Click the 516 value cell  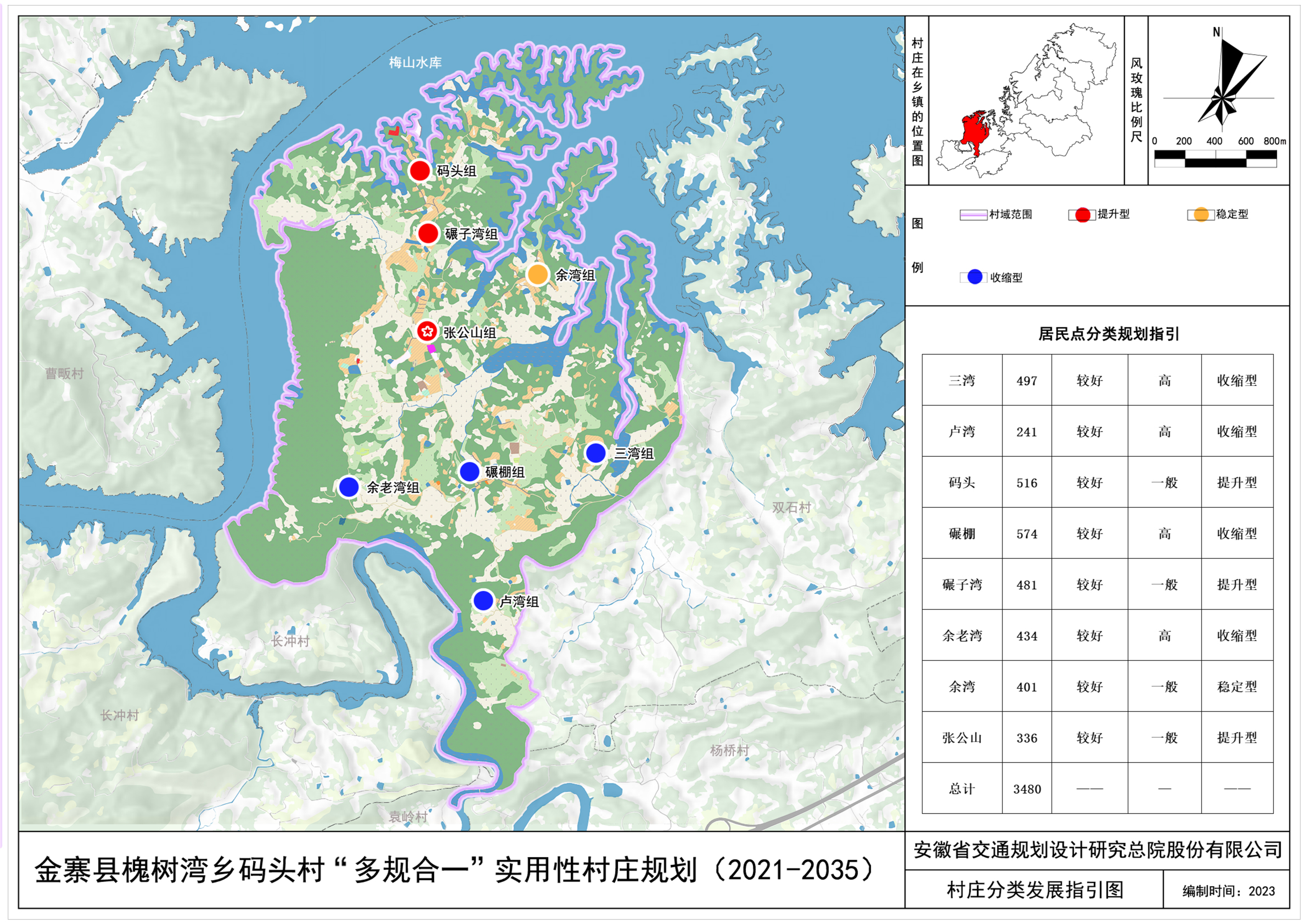point(1026,482)
